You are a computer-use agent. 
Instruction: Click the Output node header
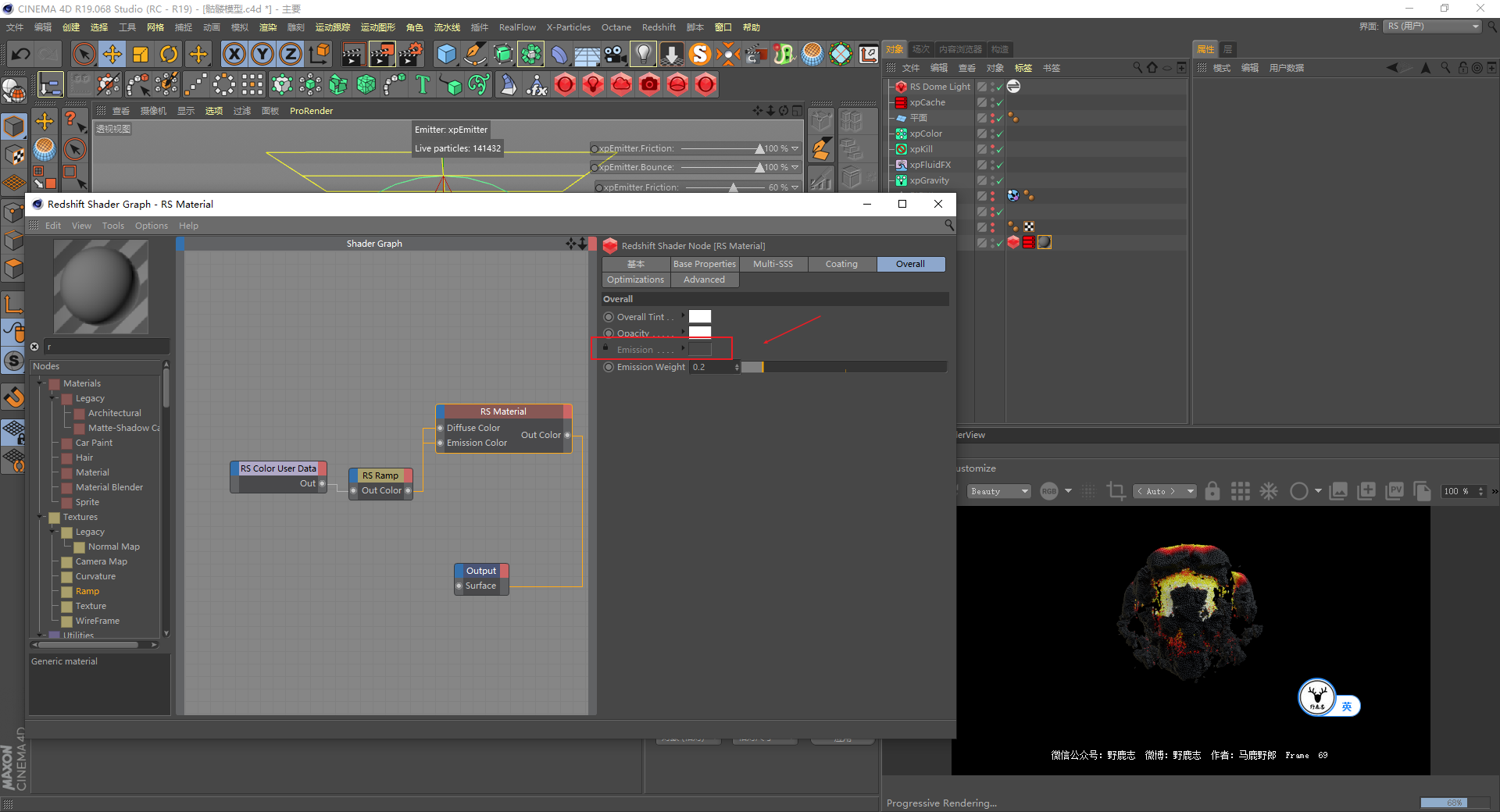click(x=481, y=571)
